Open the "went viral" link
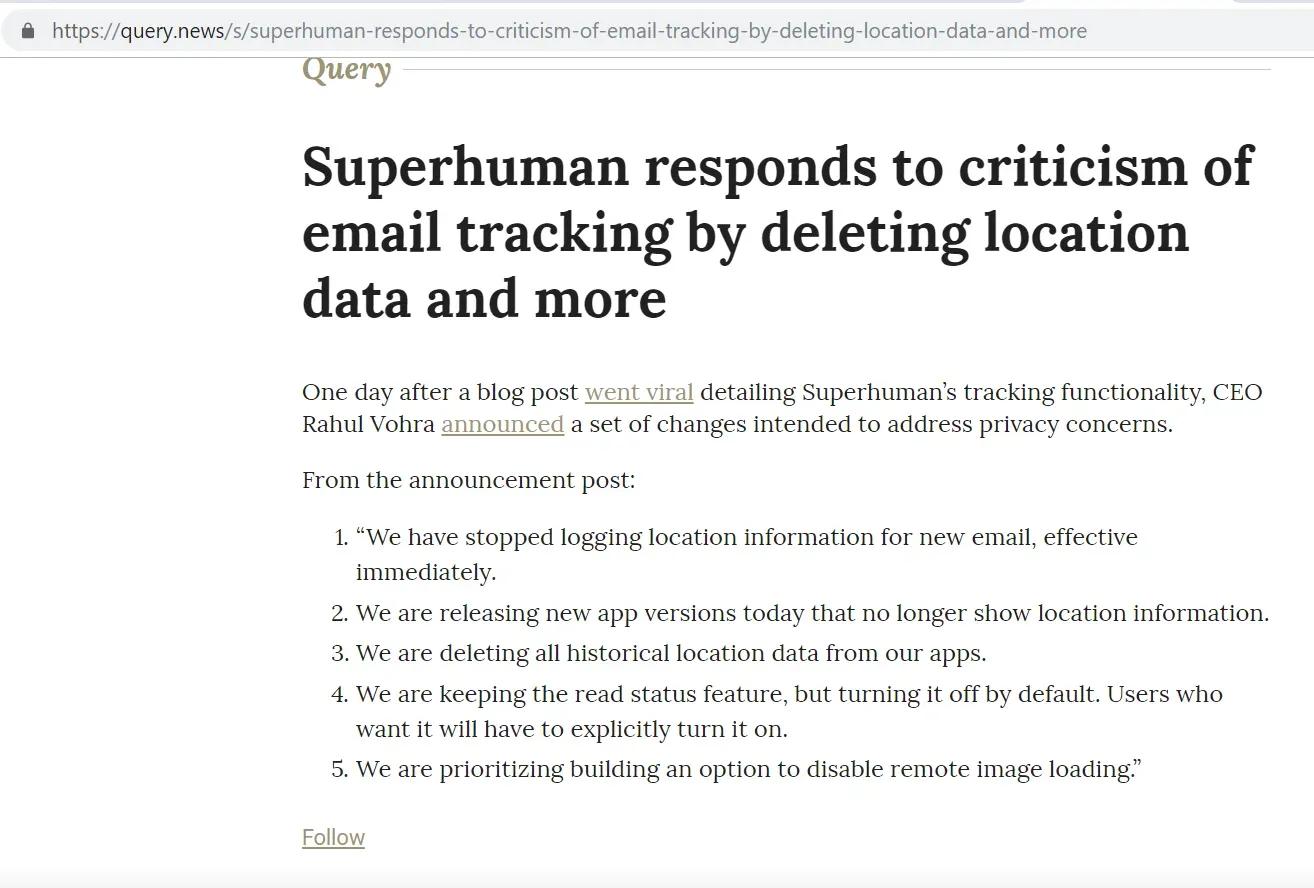 [x=639, y=392]
